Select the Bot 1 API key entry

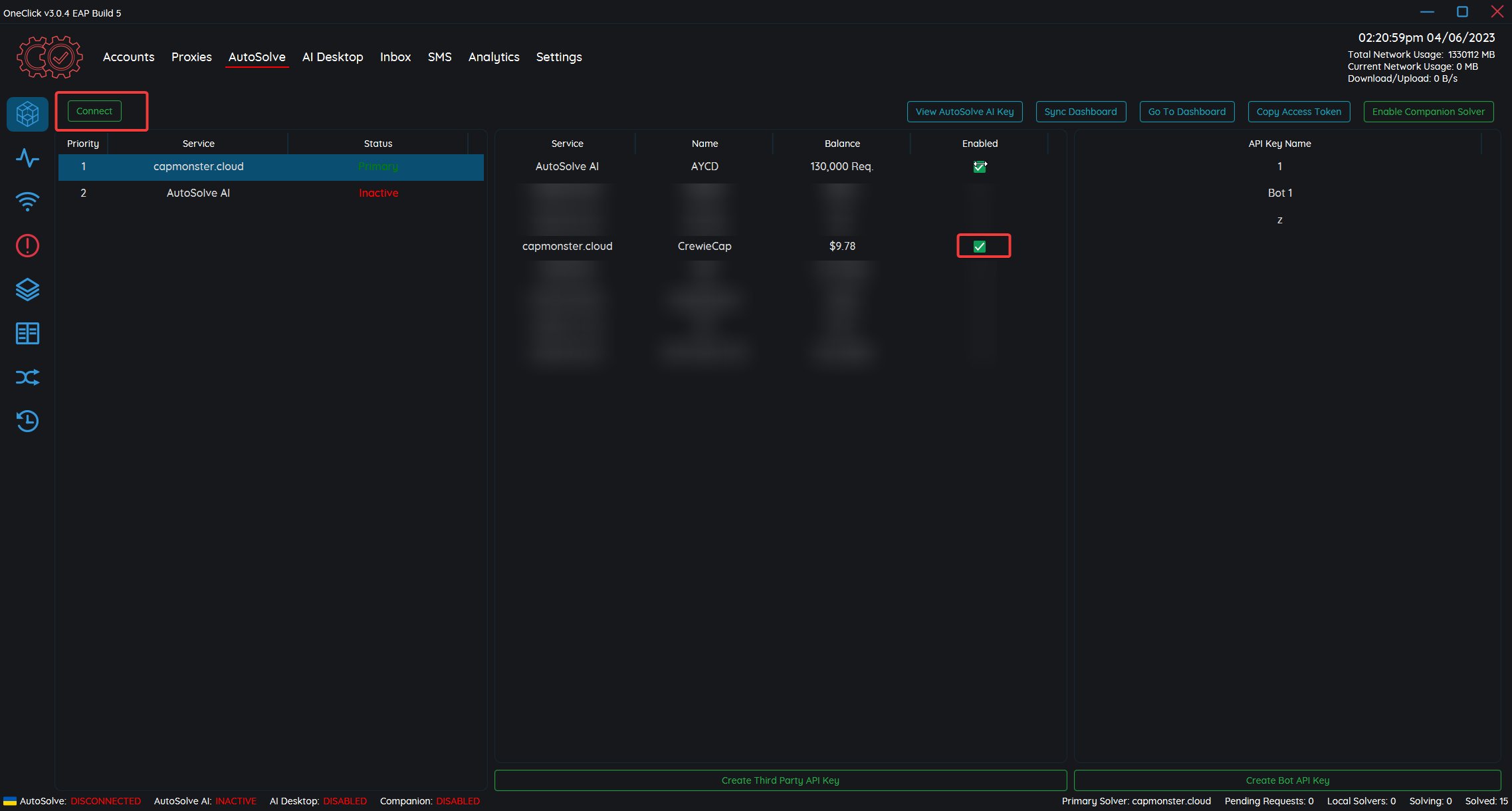(x=1279, y=193)
